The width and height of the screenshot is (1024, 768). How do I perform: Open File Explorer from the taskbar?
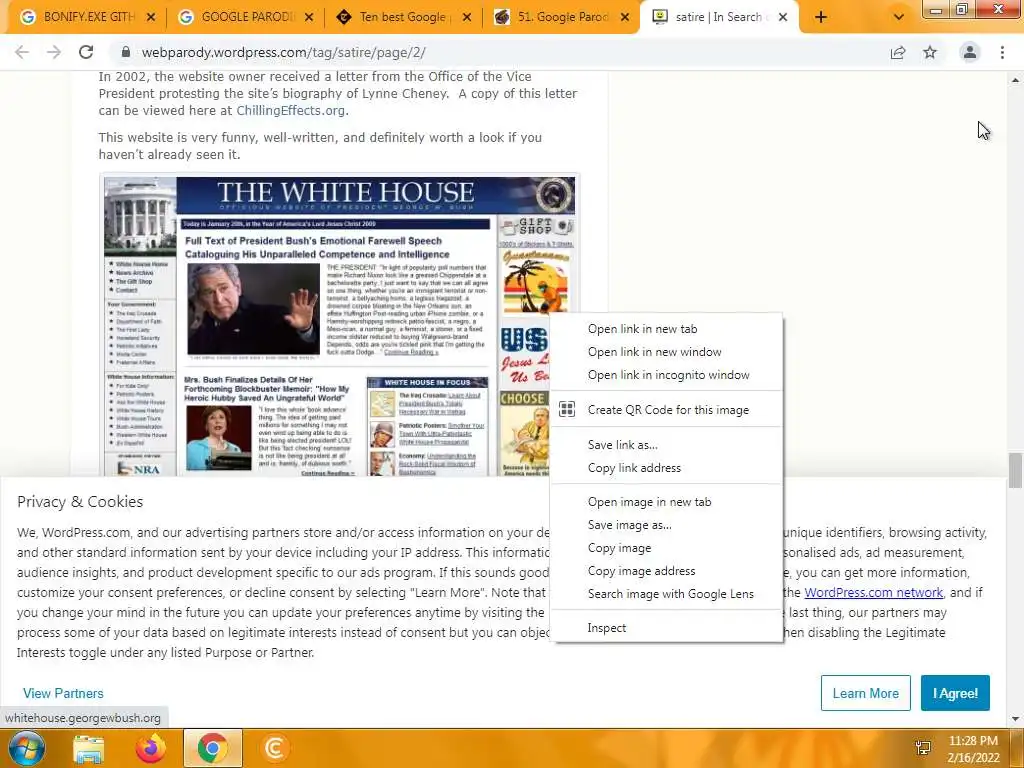88,749
